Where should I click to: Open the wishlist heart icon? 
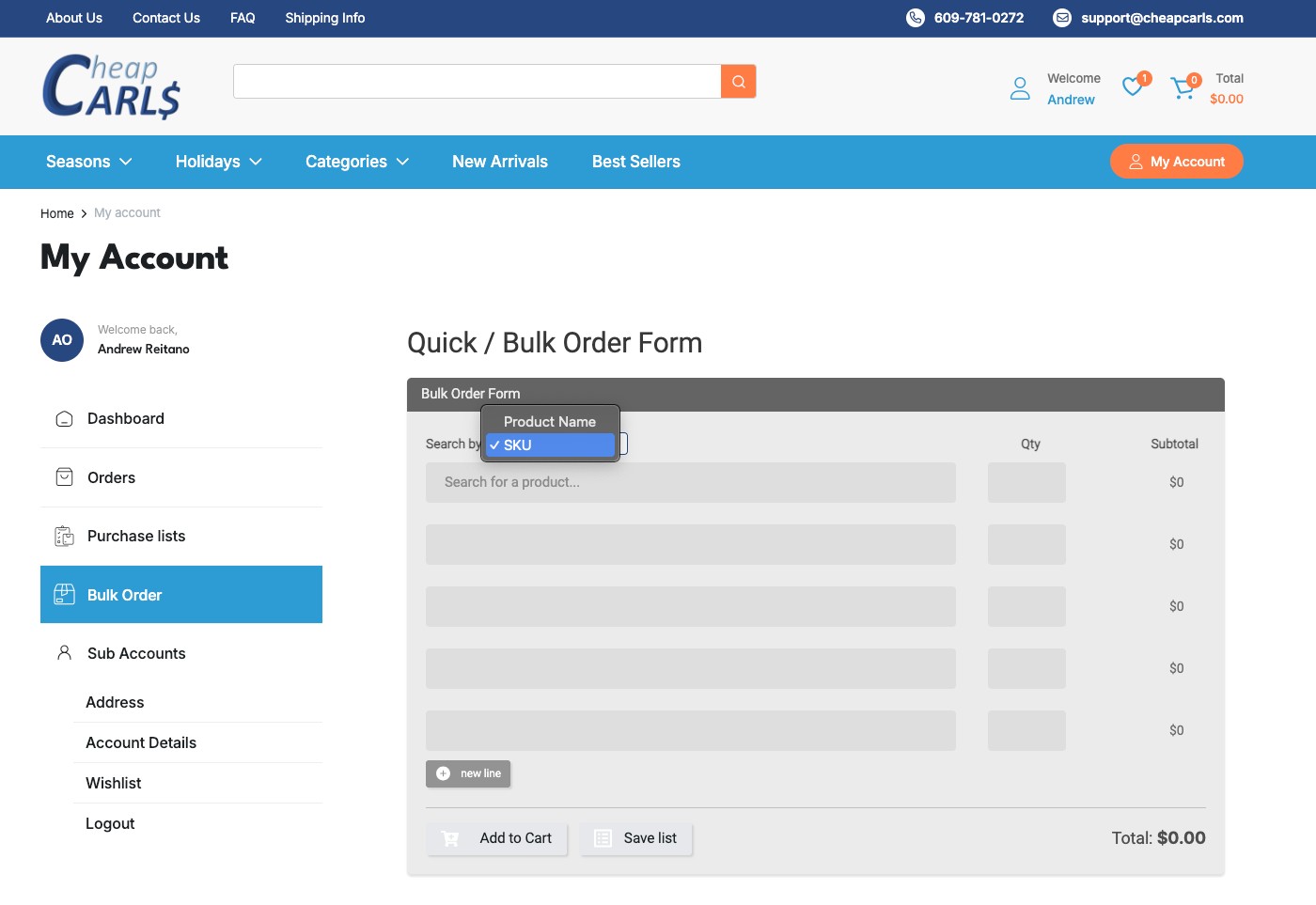click(x=1133, y=87)
